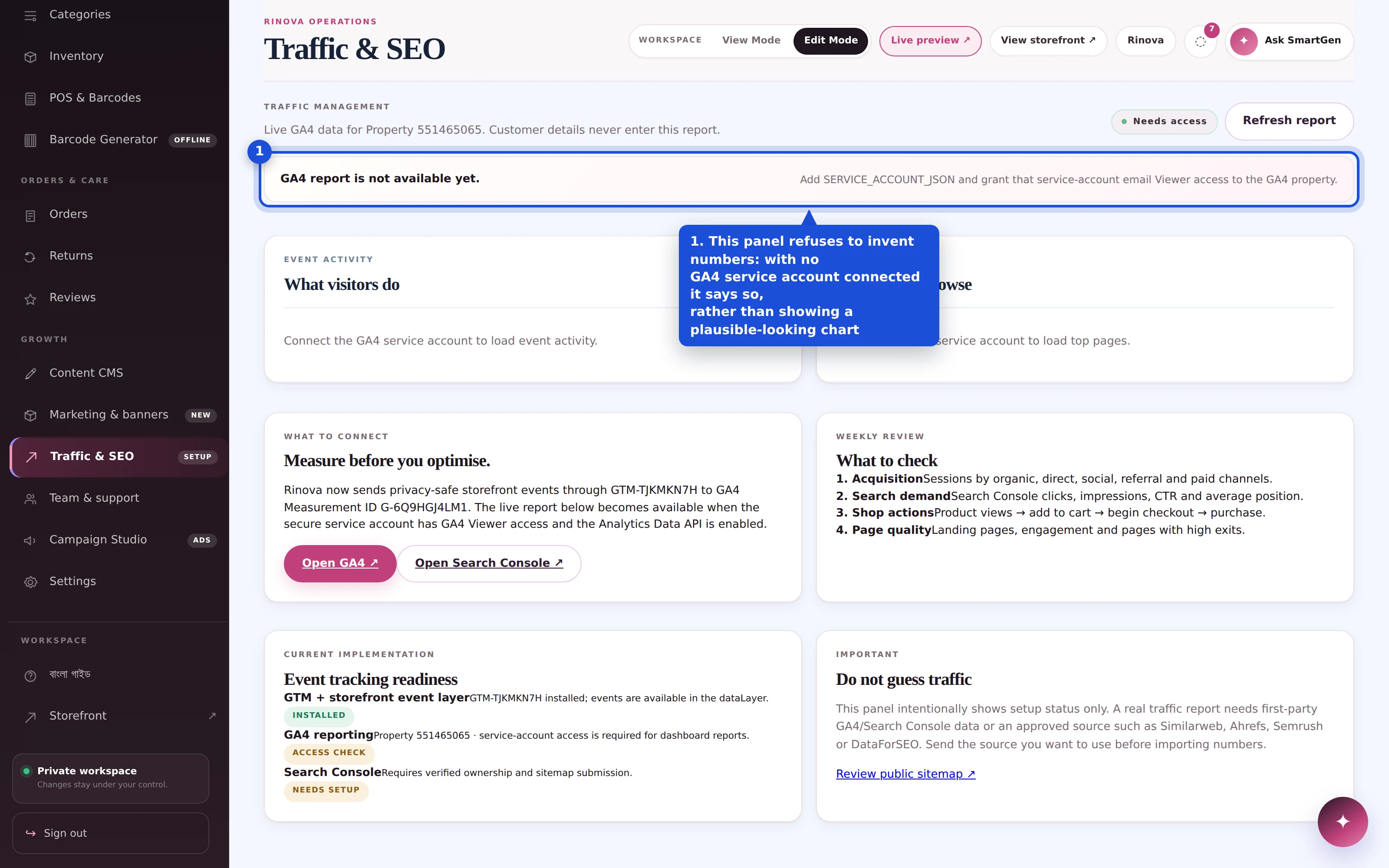The width and height of the screenshot is (1389, 868).
Task: Click the Reviews star icon
Action: (30, 299)
